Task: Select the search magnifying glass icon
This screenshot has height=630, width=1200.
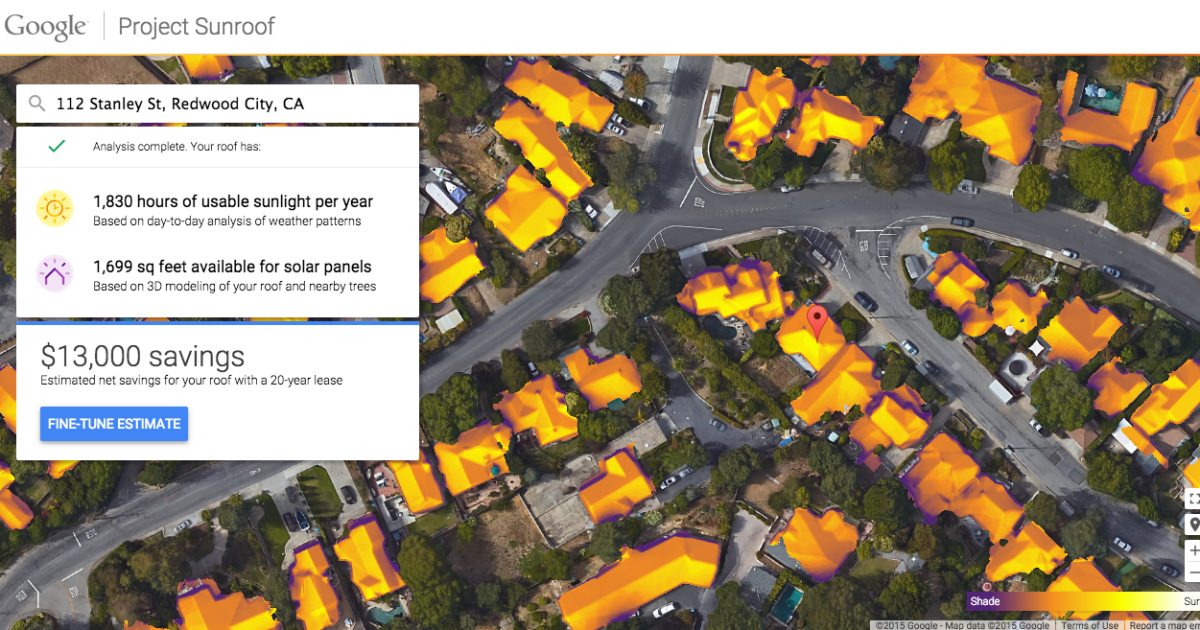Action: pyautogui.click(x=36, y=103)
